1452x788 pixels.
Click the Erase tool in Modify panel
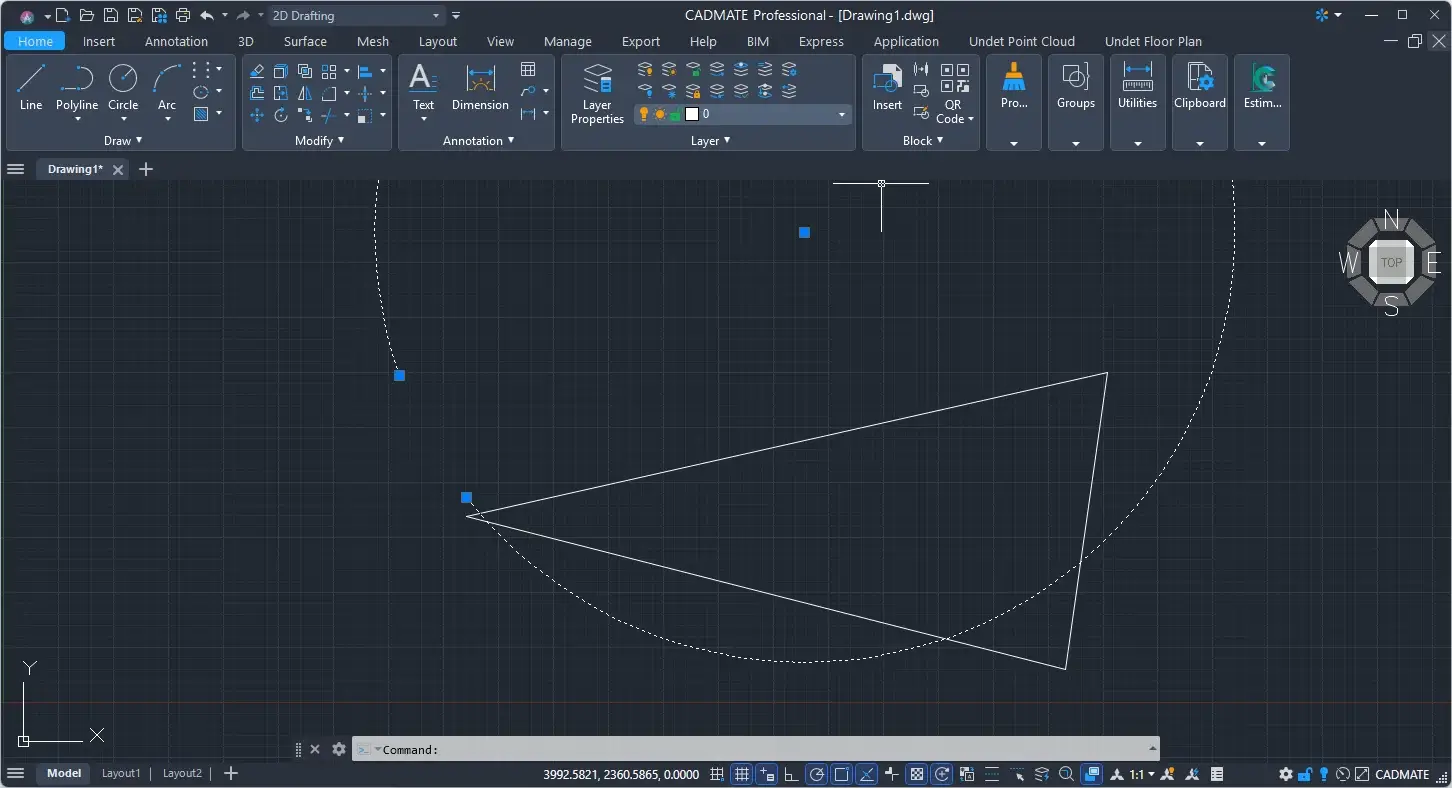[257, 71]
